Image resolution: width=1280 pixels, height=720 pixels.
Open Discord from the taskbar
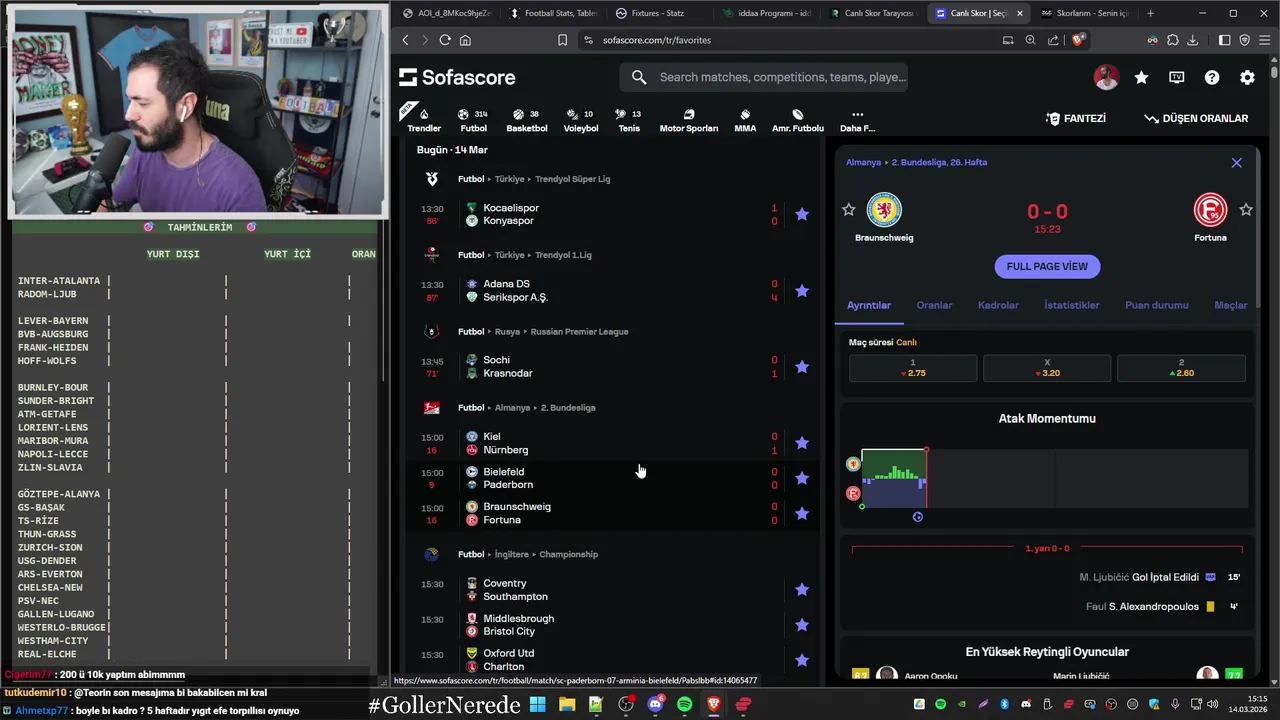(655, 704)
